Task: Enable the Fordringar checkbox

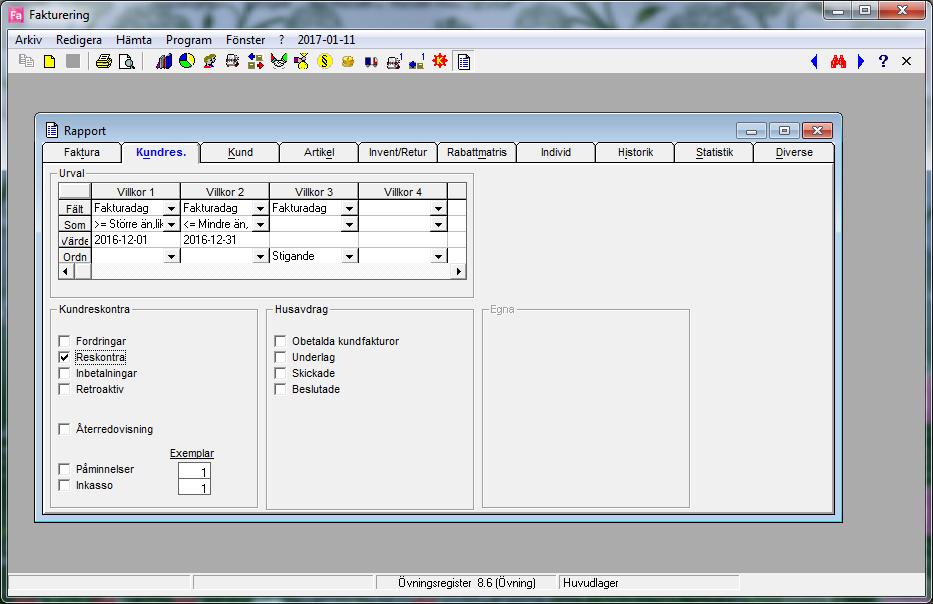Action: pyautogui.click(x=64, y=341)
